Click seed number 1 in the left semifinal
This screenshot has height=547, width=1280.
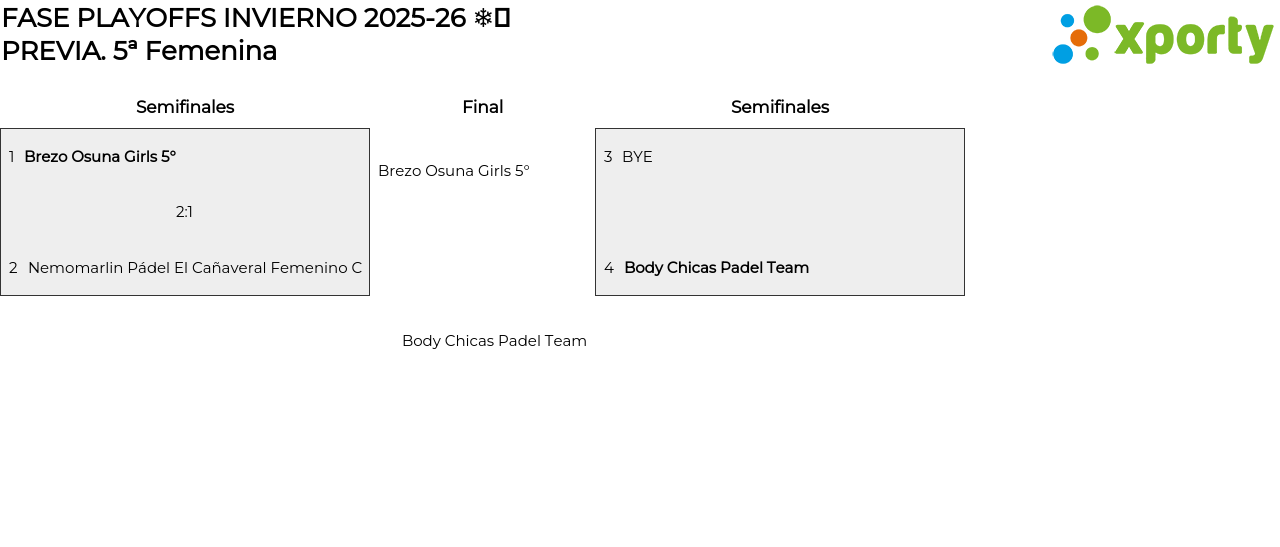point(11,157)
